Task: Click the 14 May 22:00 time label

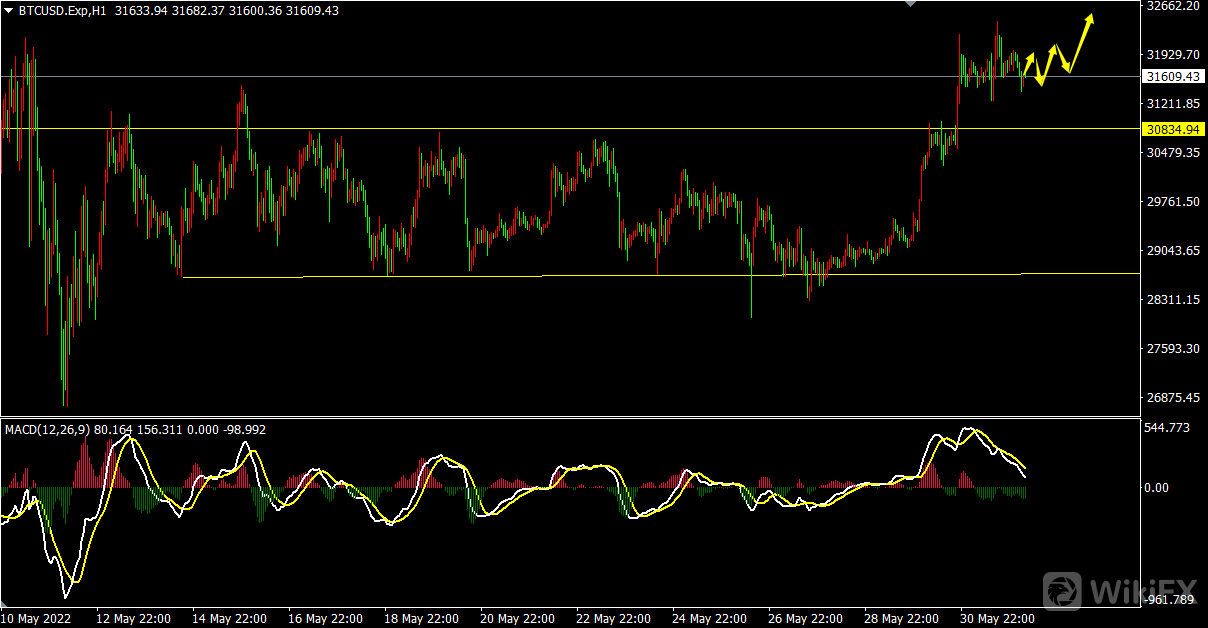Action: (x=229, y=619)
